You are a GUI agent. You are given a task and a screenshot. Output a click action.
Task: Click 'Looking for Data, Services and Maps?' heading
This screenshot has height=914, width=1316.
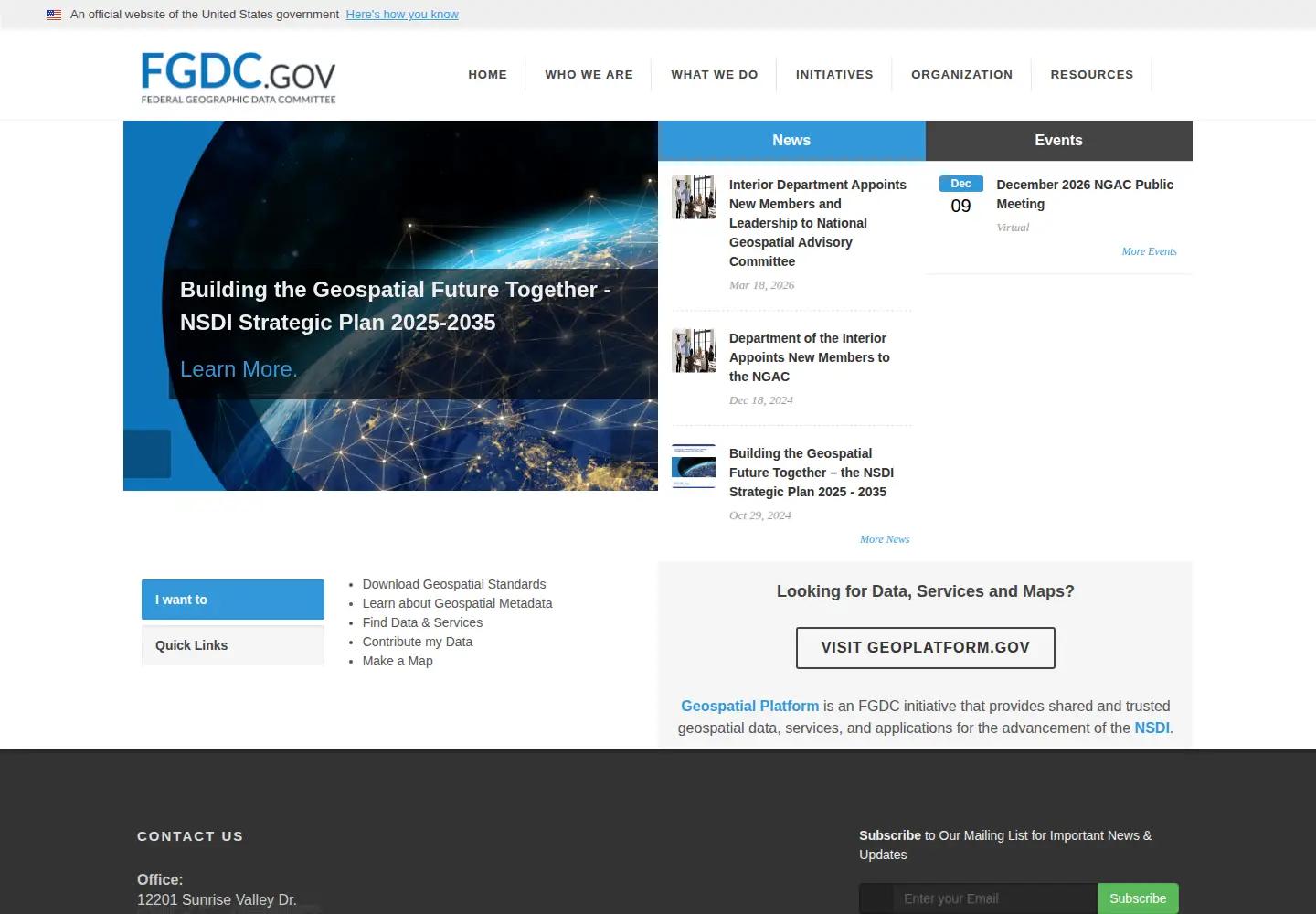click(926, 591)
